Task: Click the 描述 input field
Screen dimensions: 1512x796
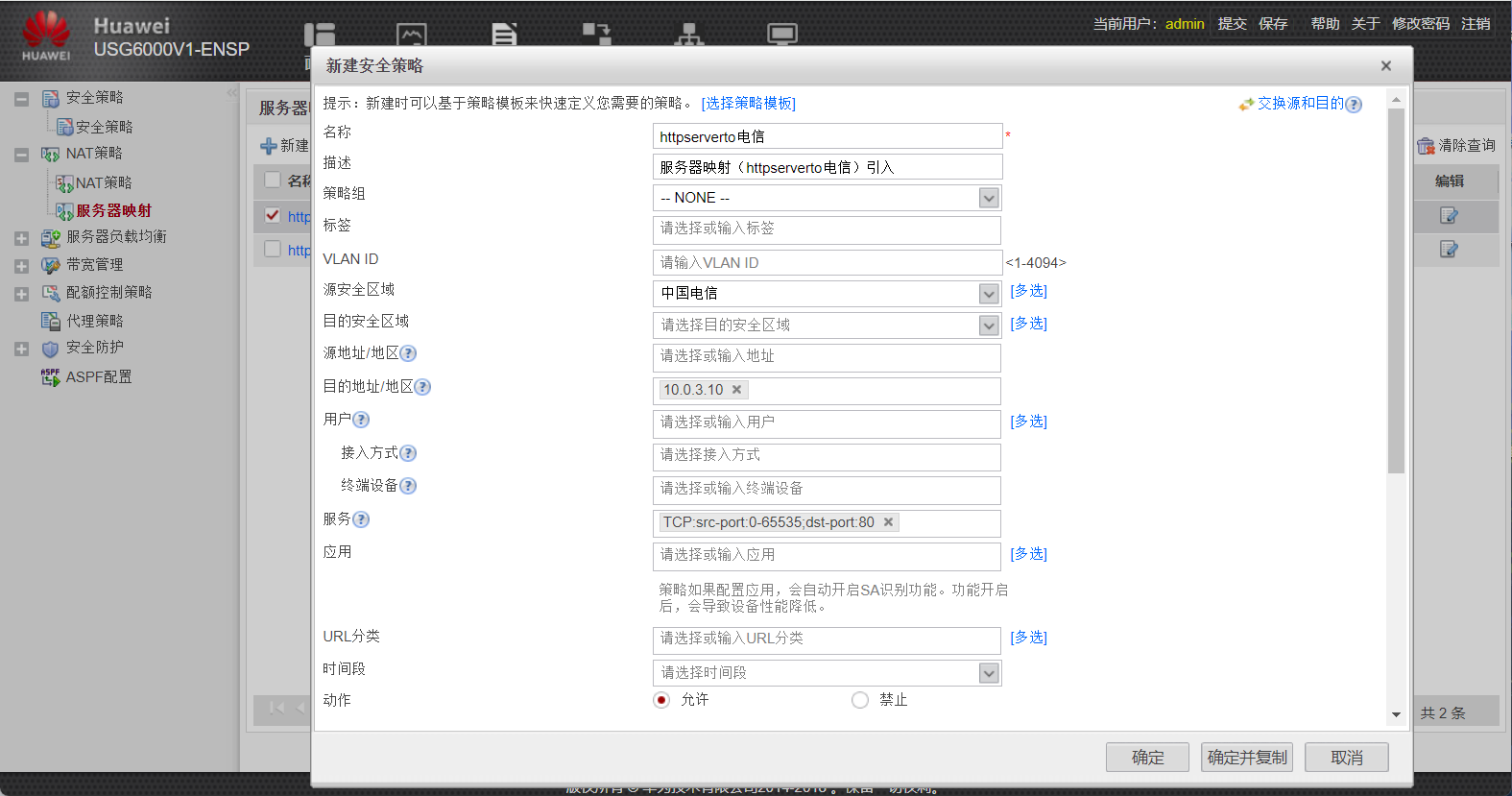Action: tap(828, 167)
